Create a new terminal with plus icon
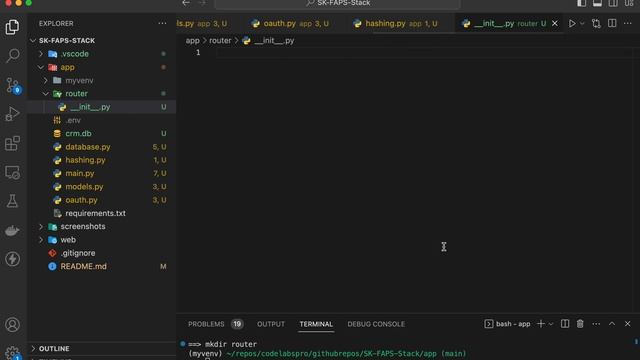 541,324
